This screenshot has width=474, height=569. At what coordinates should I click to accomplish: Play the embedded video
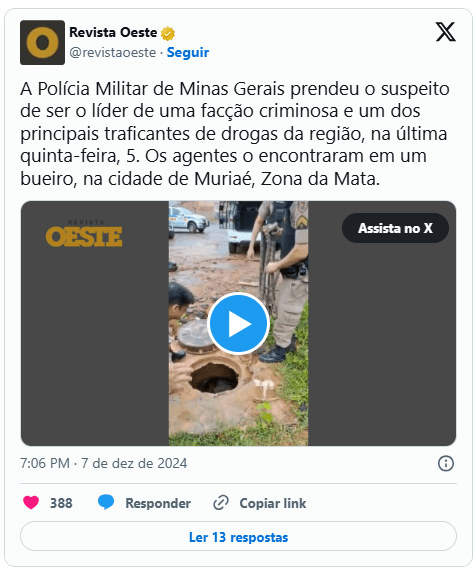point(238,323)
